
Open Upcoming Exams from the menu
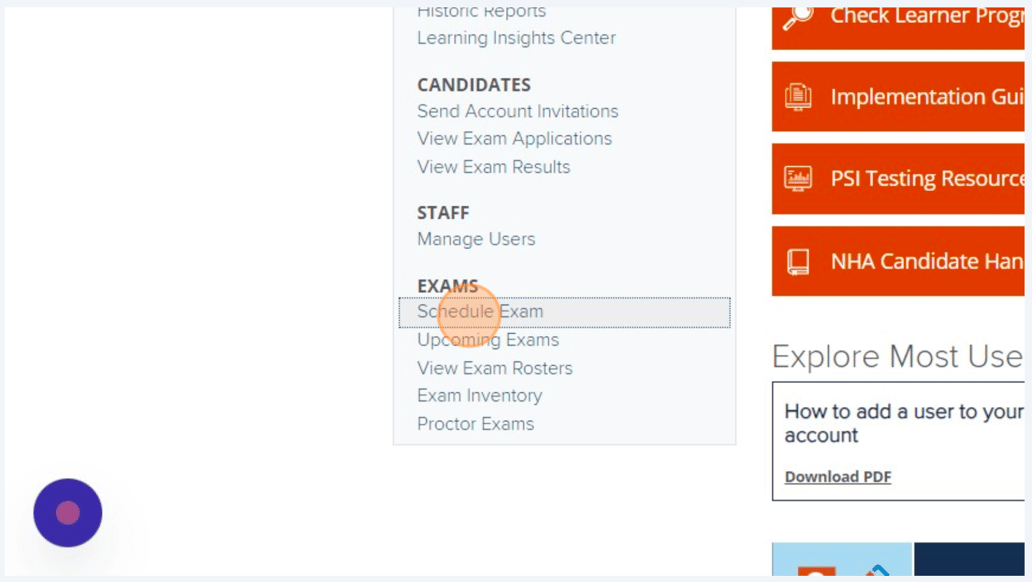pyautogui.click(x=487, y=340)
